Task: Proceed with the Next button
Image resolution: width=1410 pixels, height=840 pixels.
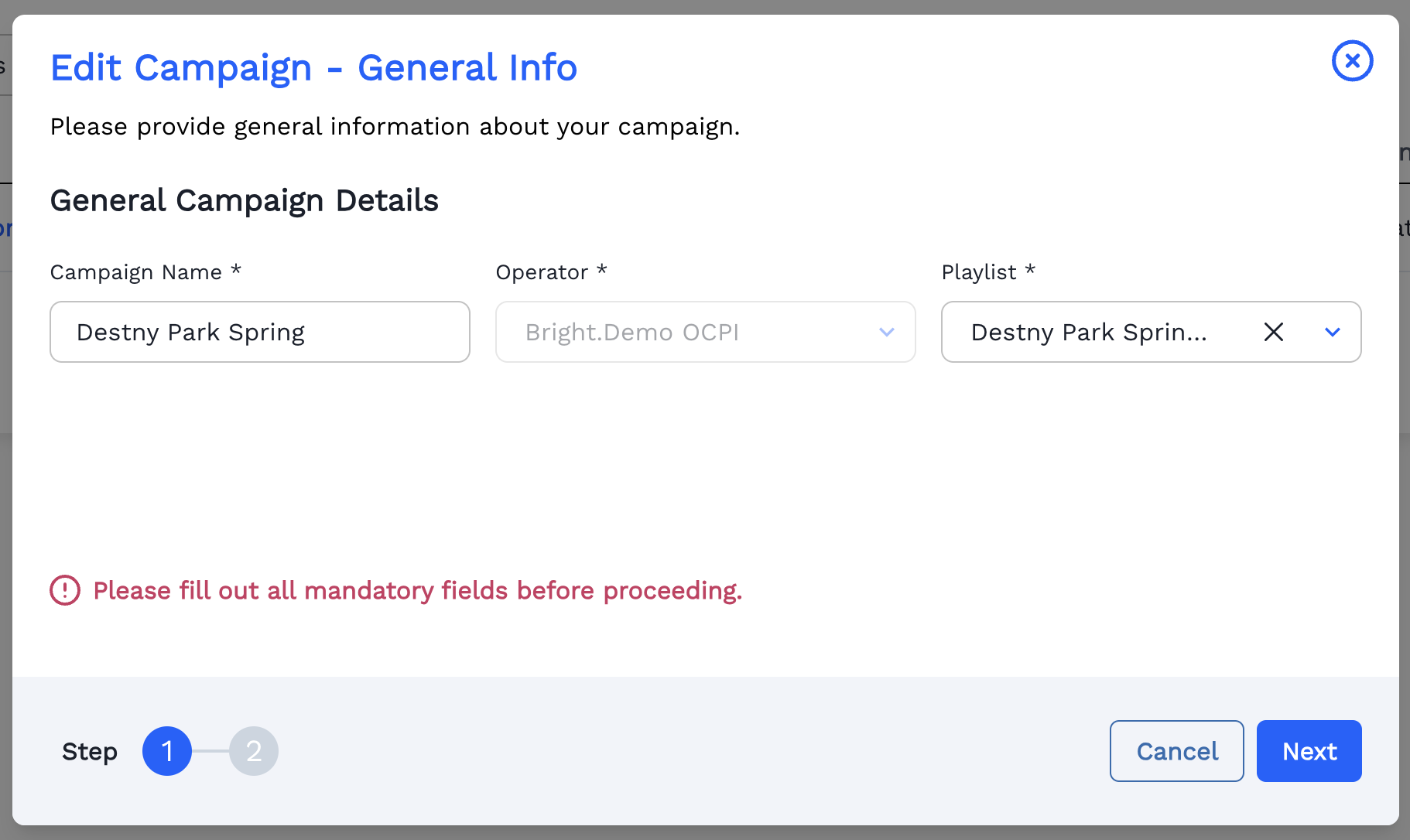Action: pyautogui.click(x=1309, y=751)
